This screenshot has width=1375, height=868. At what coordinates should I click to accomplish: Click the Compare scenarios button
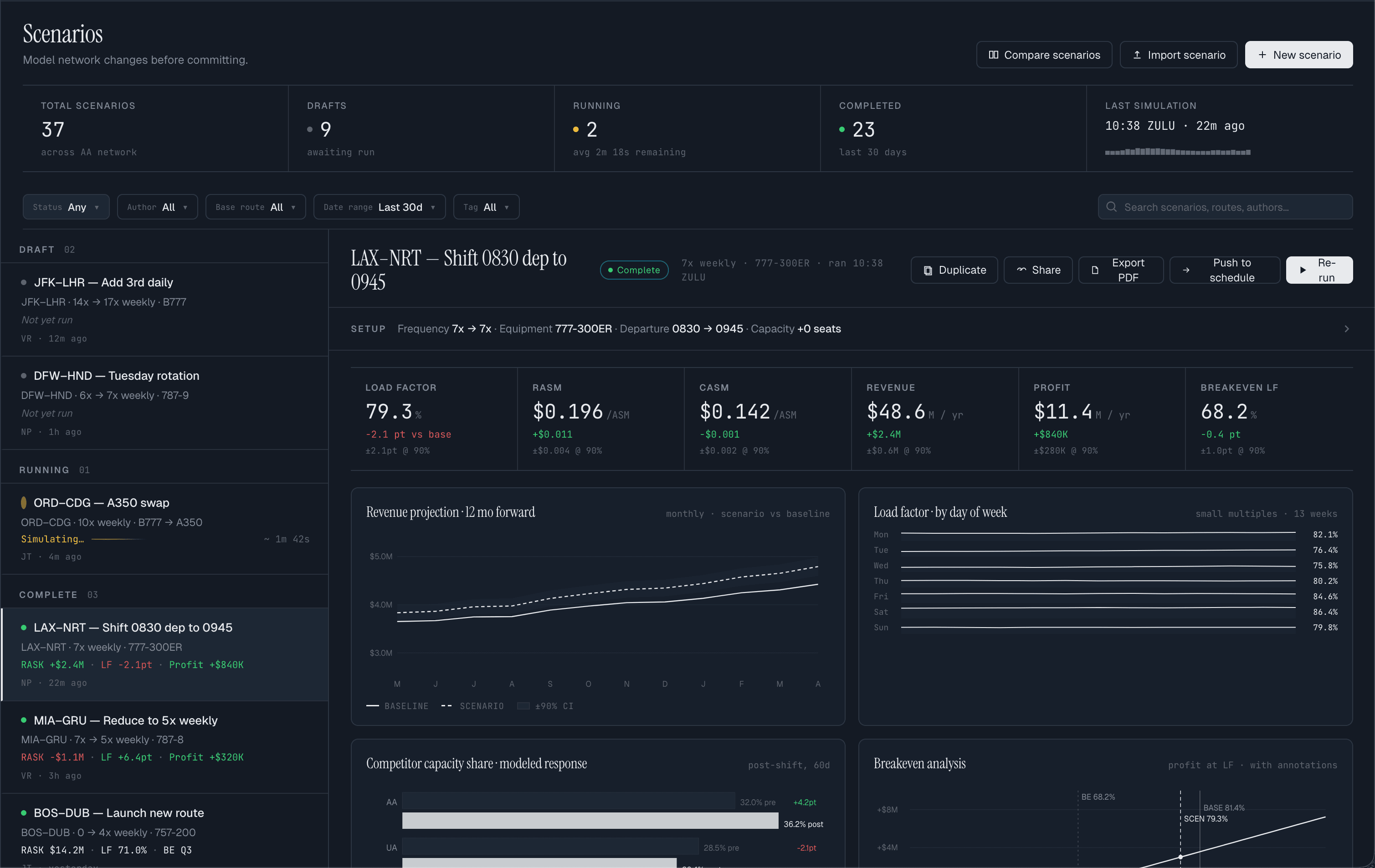[x=1044, y=55]
